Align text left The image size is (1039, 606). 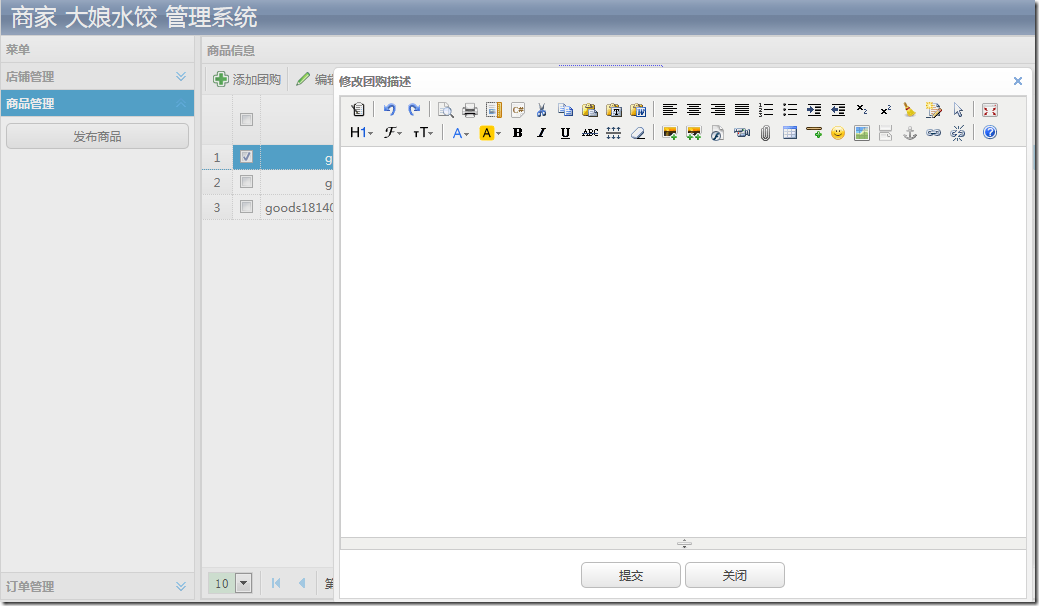pos(670,110)
